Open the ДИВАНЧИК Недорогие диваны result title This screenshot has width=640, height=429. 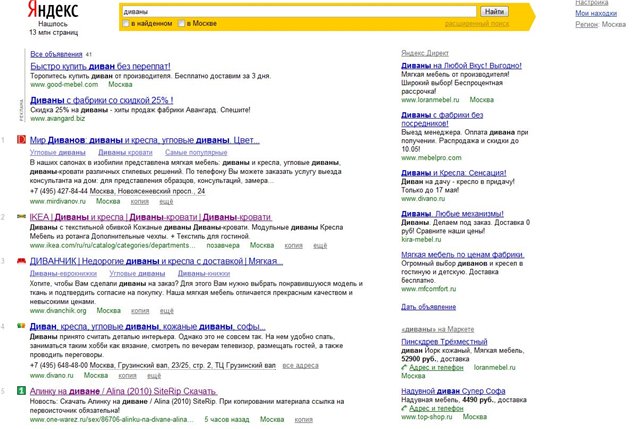156,261
